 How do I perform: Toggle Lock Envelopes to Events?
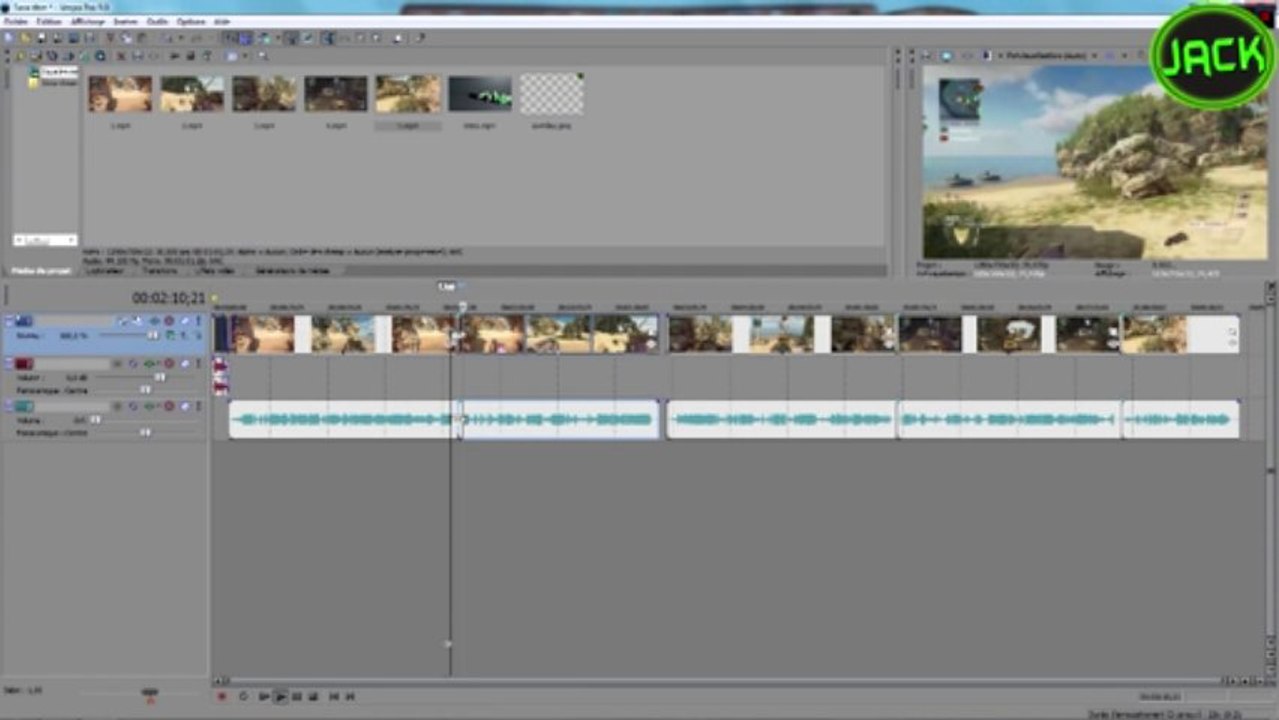click(292, 37)
